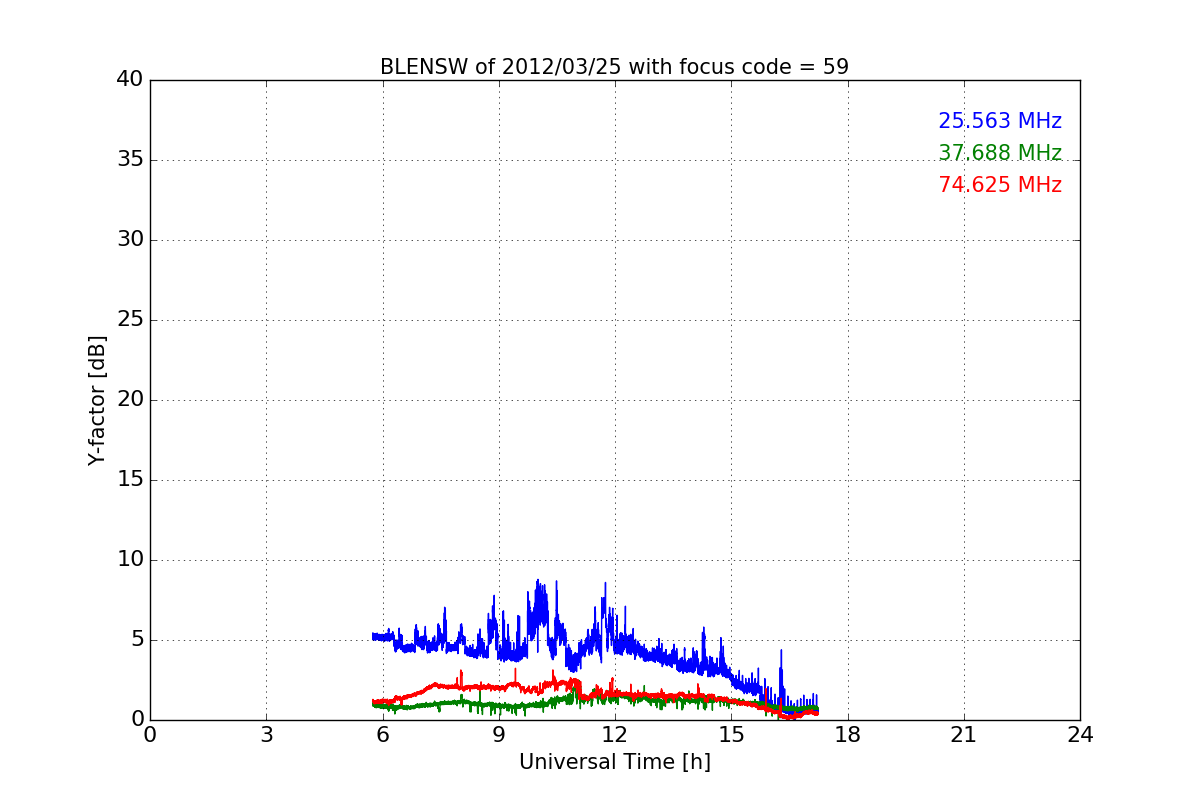Click the y-axis tick label 5
1200x800 pixels.
click(137, 640)
